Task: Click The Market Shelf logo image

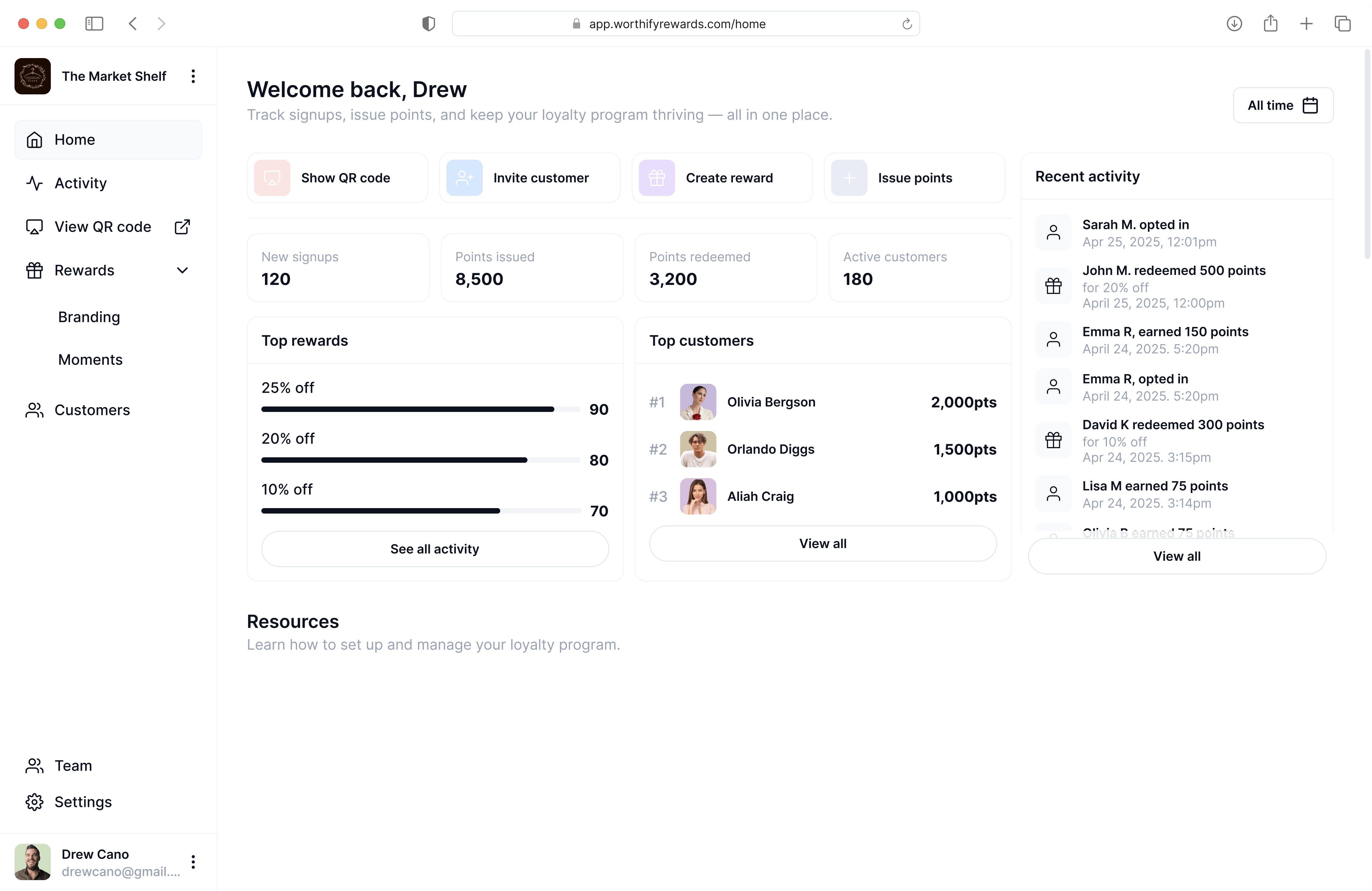Action: pyautogui.click(x=32, y=76)
